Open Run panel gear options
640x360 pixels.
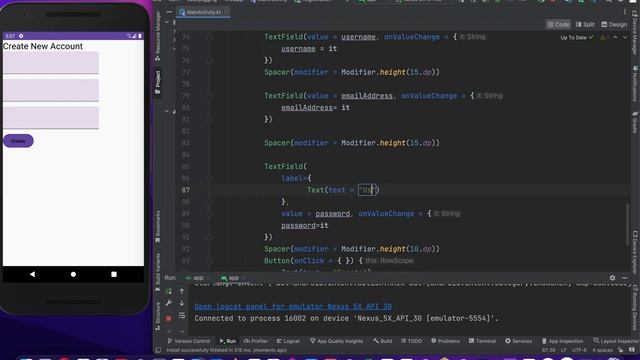click(x=612, y=278)
